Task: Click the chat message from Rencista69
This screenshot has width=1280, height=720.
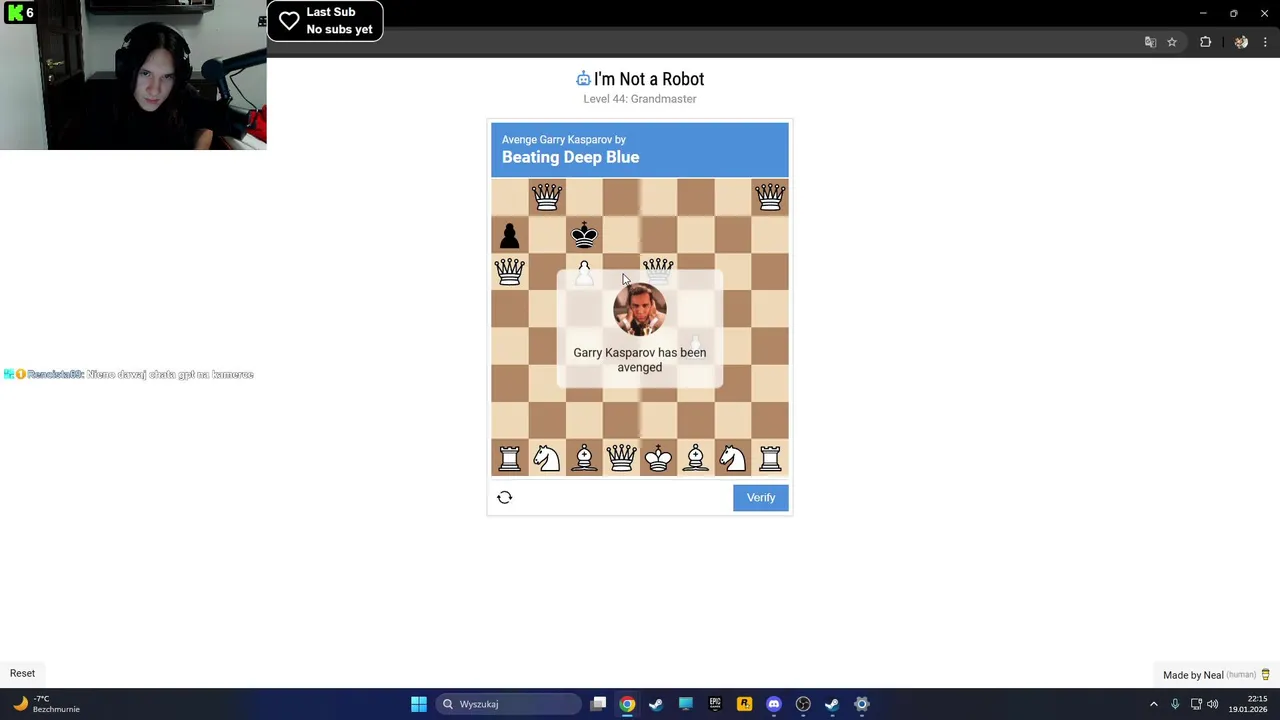Action: coord(129,374)
